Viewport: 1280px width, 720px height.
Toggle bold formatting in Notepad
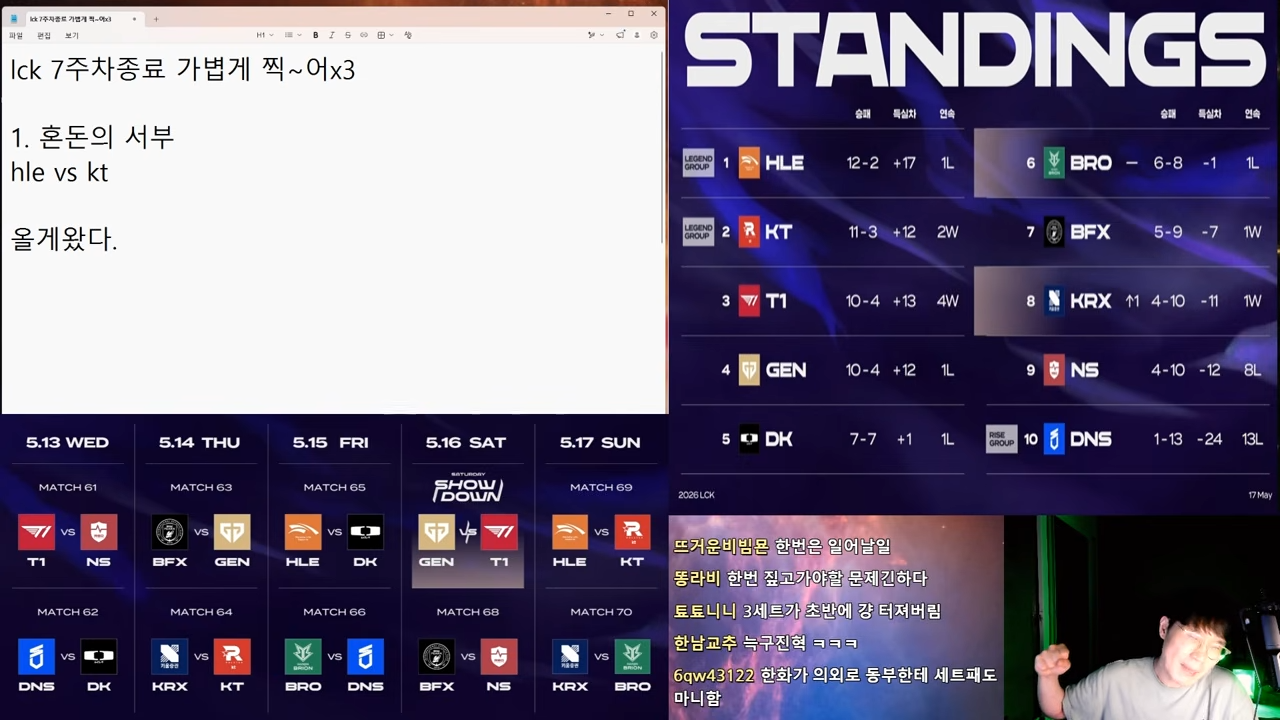coord(315,35)
